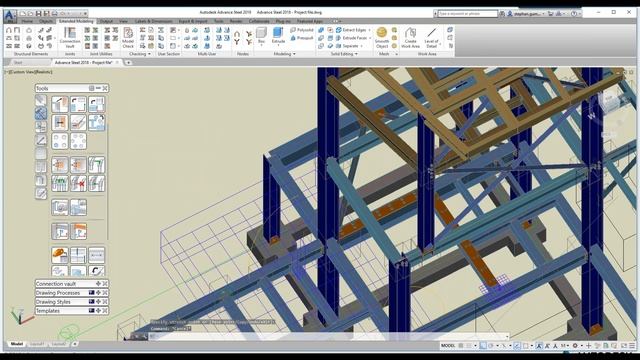640x360 pixels.
Task: Toggle the Drawing Processes auto-hide icon
Action: pyautogui.click(x=91, y=293)
